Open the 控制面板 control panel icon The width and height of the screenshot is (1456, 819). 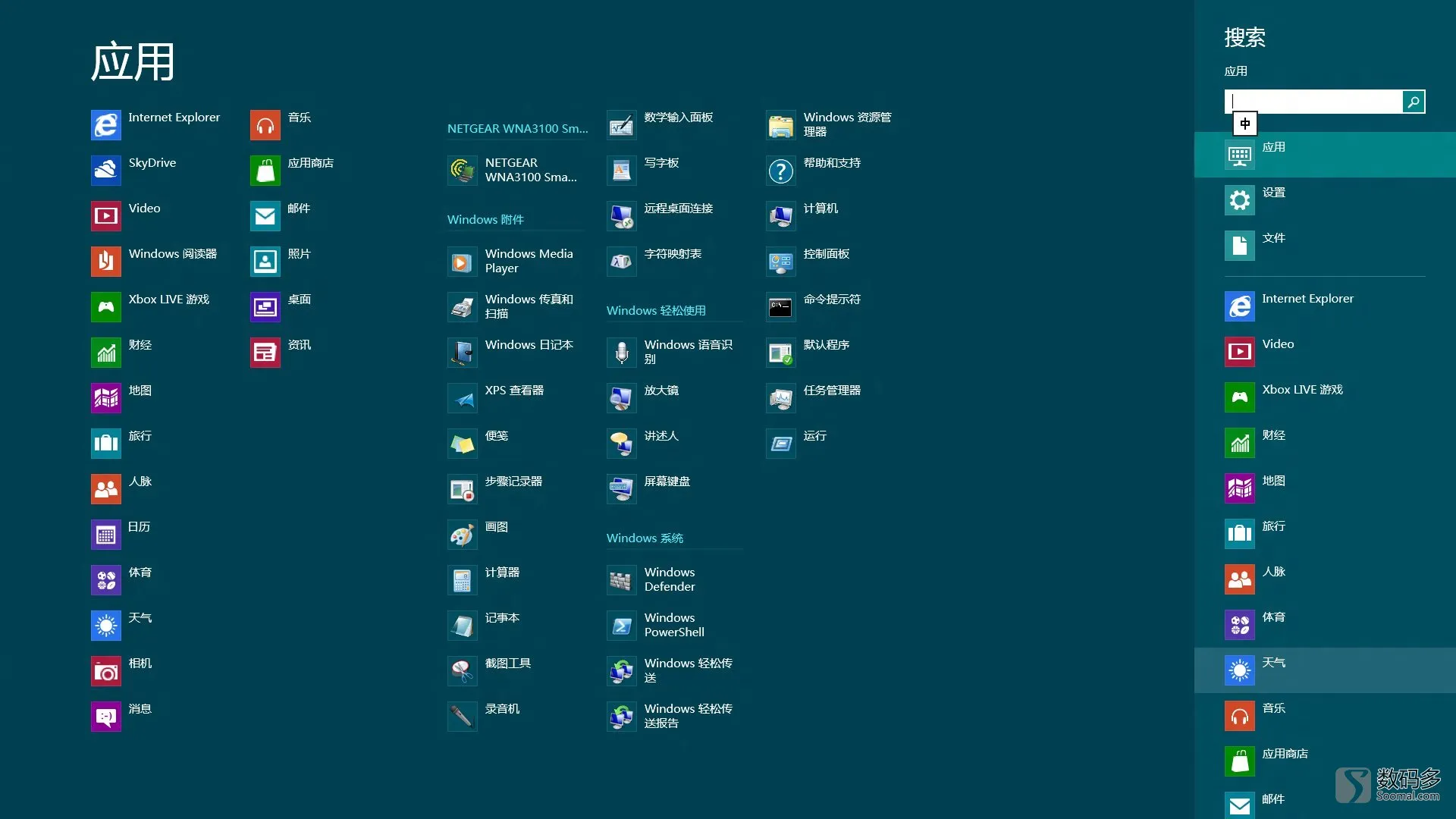(x=781, y=262)
